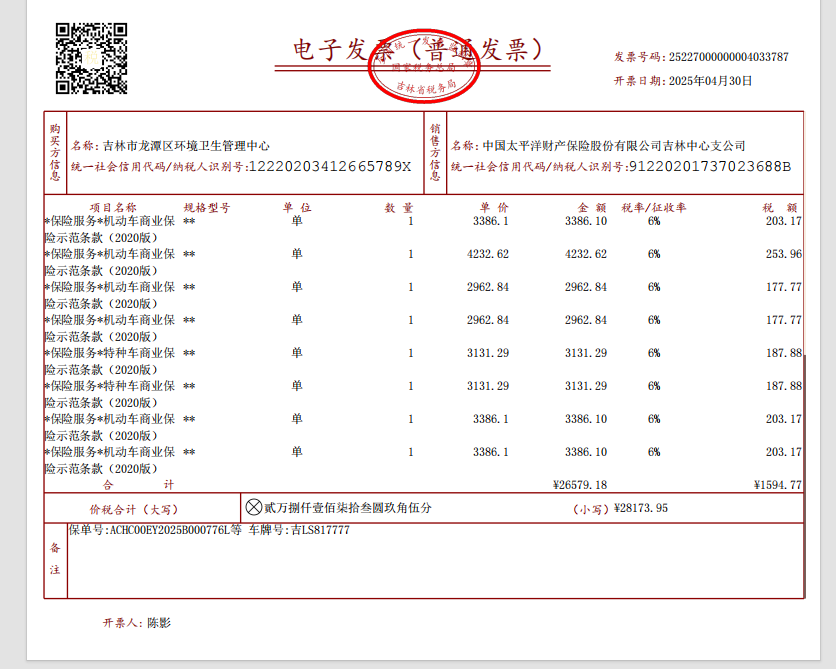Select the grand total ¥28173.95
This screenshot has width=836, height=669.
click(x=641, y=508)
